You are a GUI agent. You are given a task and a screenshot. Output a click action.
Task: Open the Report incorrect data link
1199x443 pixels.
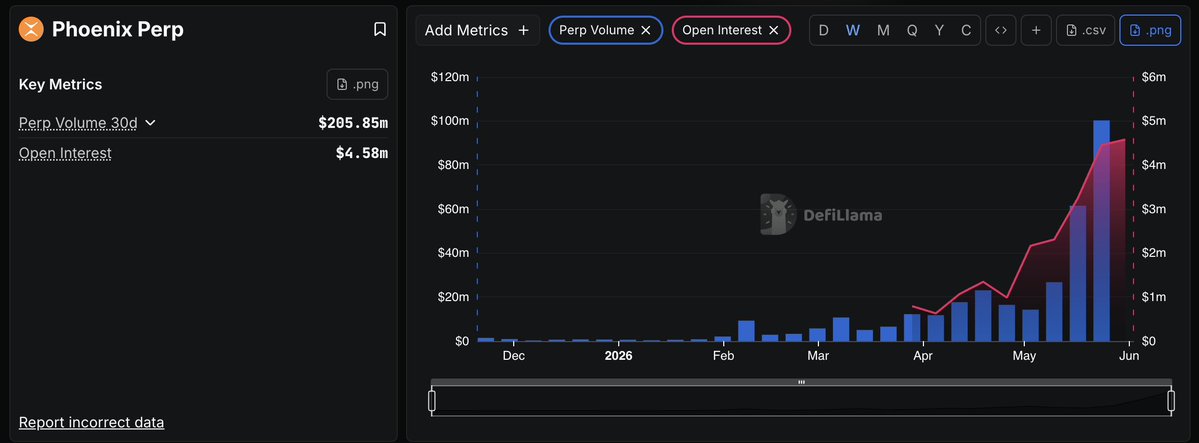tap(92, 422)
